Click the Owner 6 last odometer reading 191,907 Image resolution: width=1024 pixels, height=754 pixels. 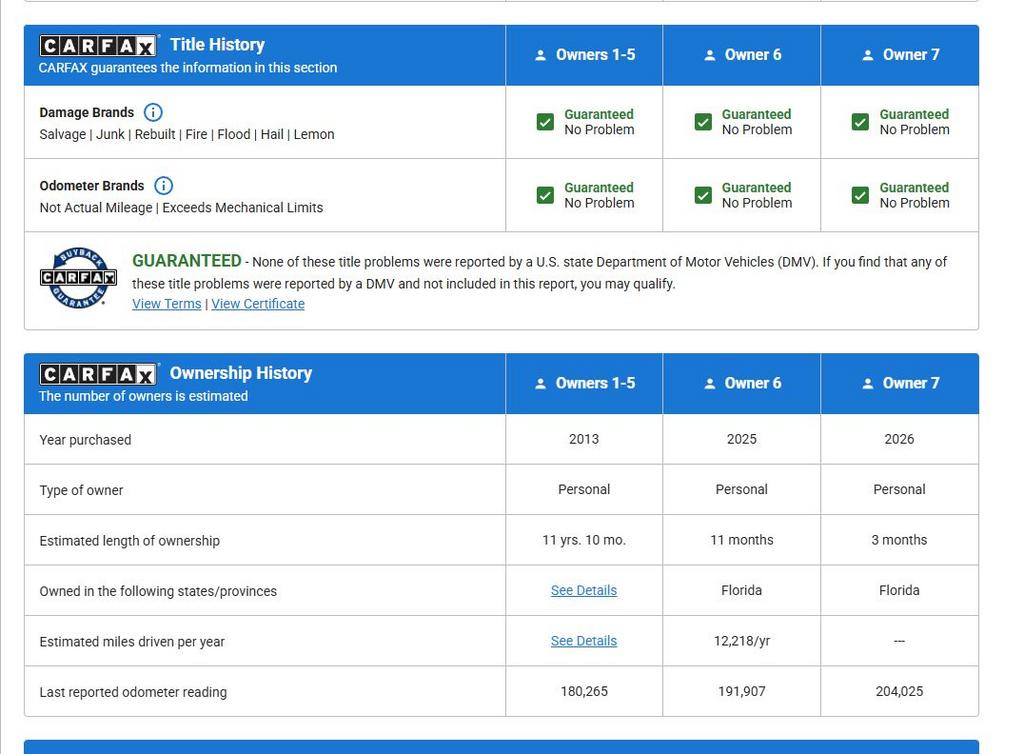pos(742,691)
